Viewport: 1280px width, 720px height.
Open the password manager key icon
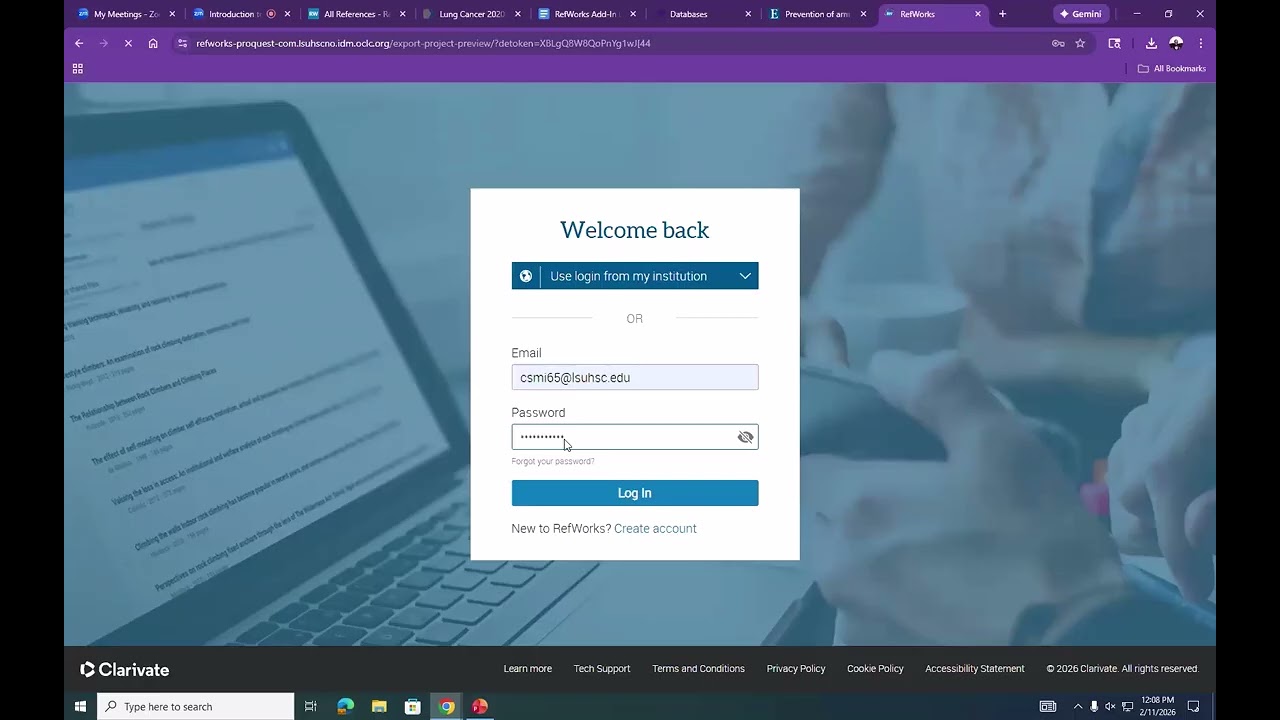[1058, 43]
